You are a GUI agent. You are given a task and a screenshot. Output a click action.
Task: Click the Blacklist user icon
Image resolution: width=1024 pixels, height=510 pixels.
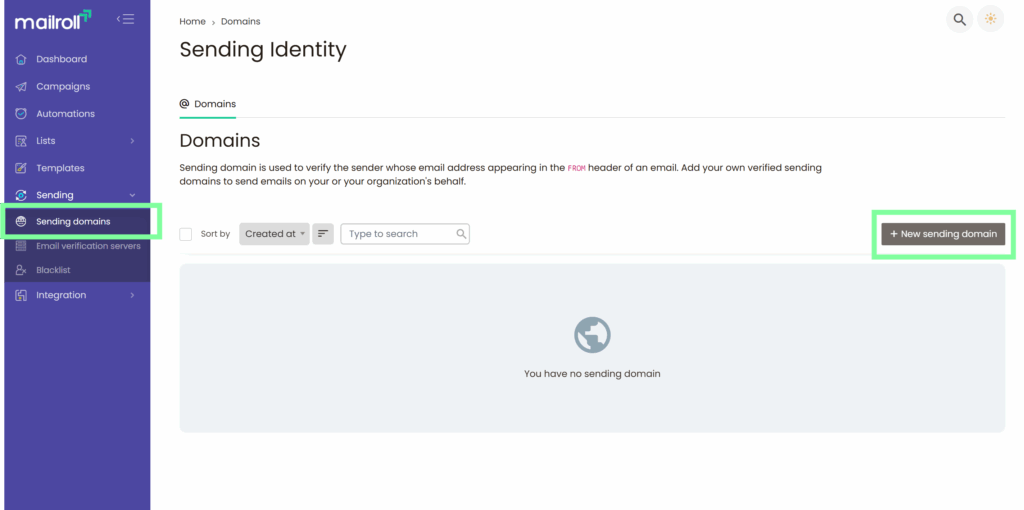click(x=22, y=270)
